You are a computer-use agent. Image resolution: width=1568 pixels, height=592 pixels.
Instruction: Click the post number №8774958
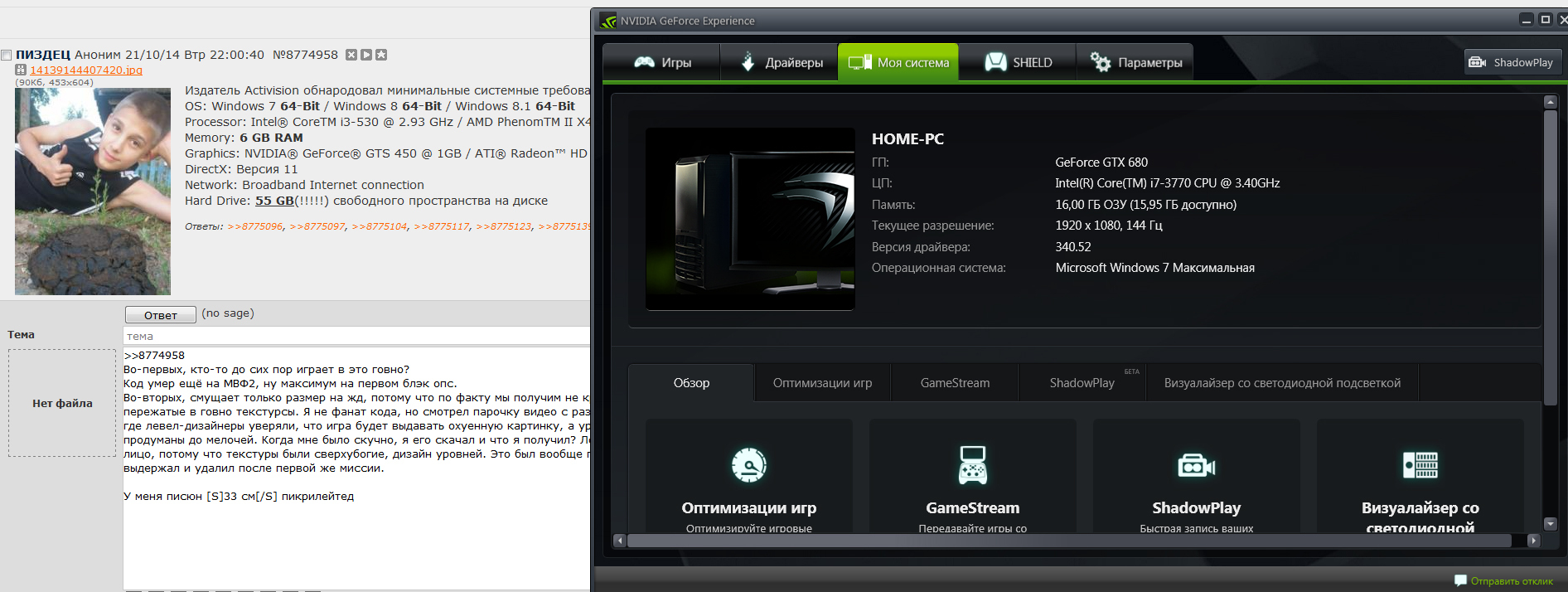[x=306, y=55]
